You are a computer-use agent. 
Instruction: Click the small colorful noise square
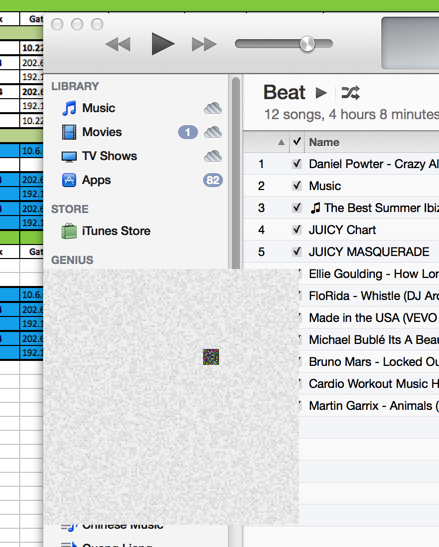(211, 357)
